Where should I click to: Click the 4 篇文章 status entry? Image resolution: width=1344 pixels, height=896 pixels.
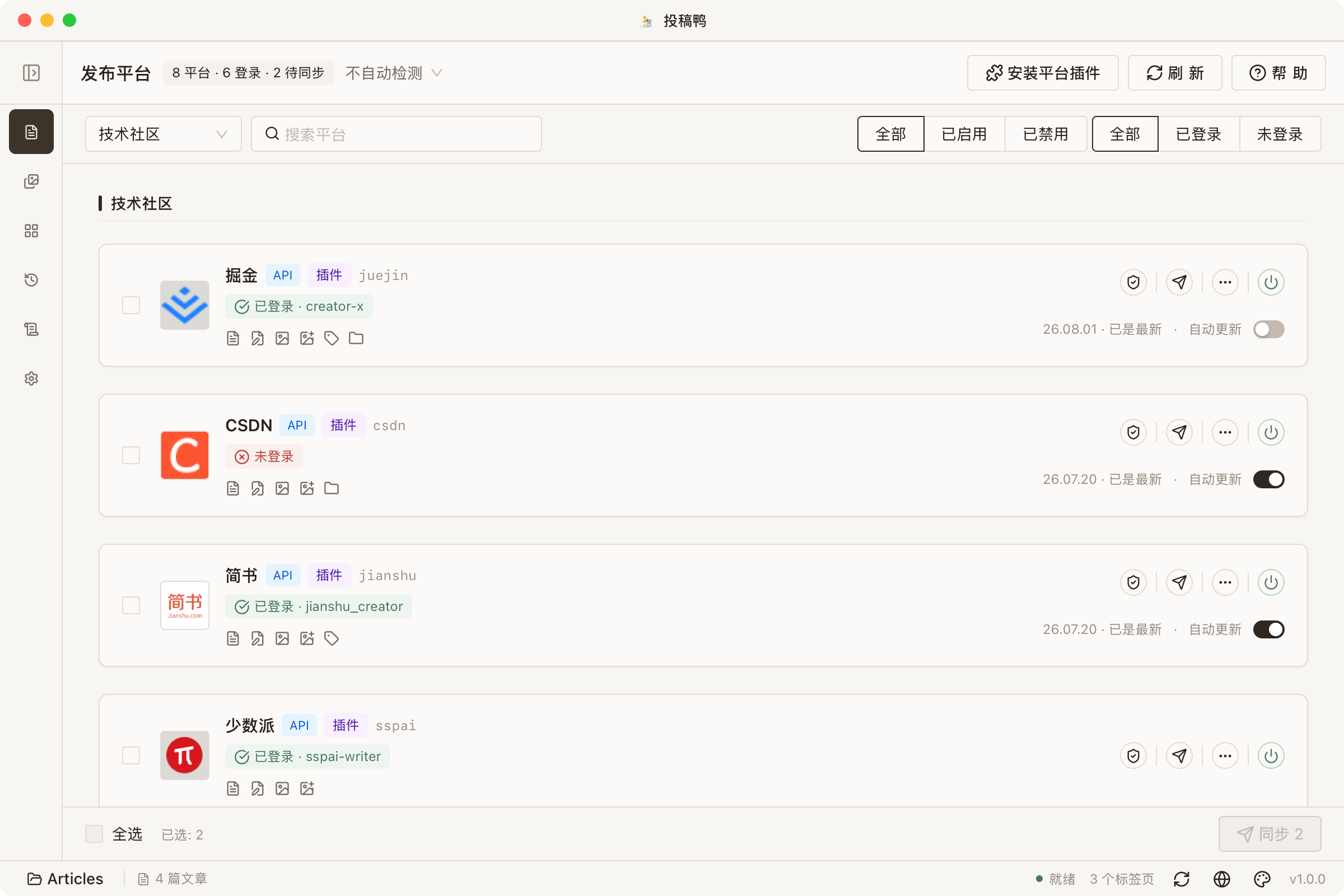click(172, 879)
